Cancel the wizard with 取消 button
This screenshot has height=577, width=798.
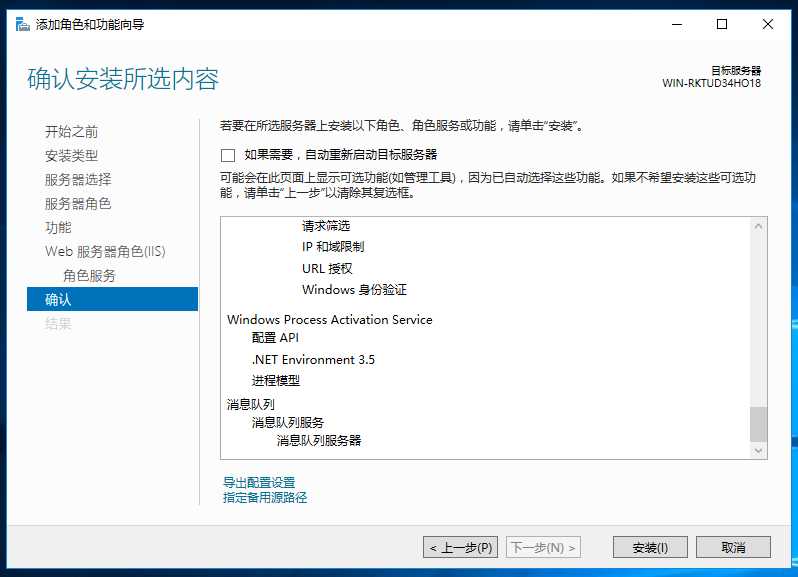[x=733, y=547]
